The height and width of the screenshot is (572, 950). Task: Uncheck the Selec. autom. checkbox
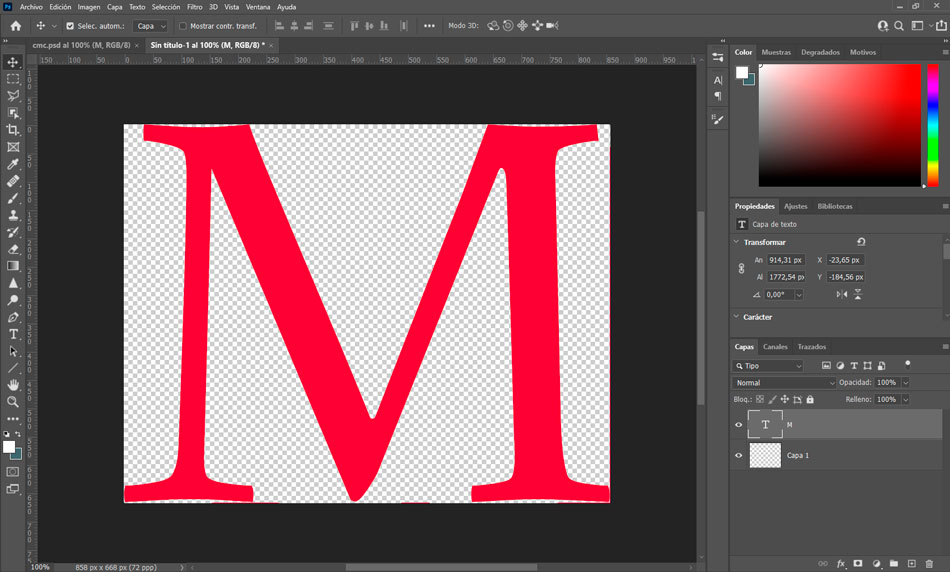tap(70, 26)
